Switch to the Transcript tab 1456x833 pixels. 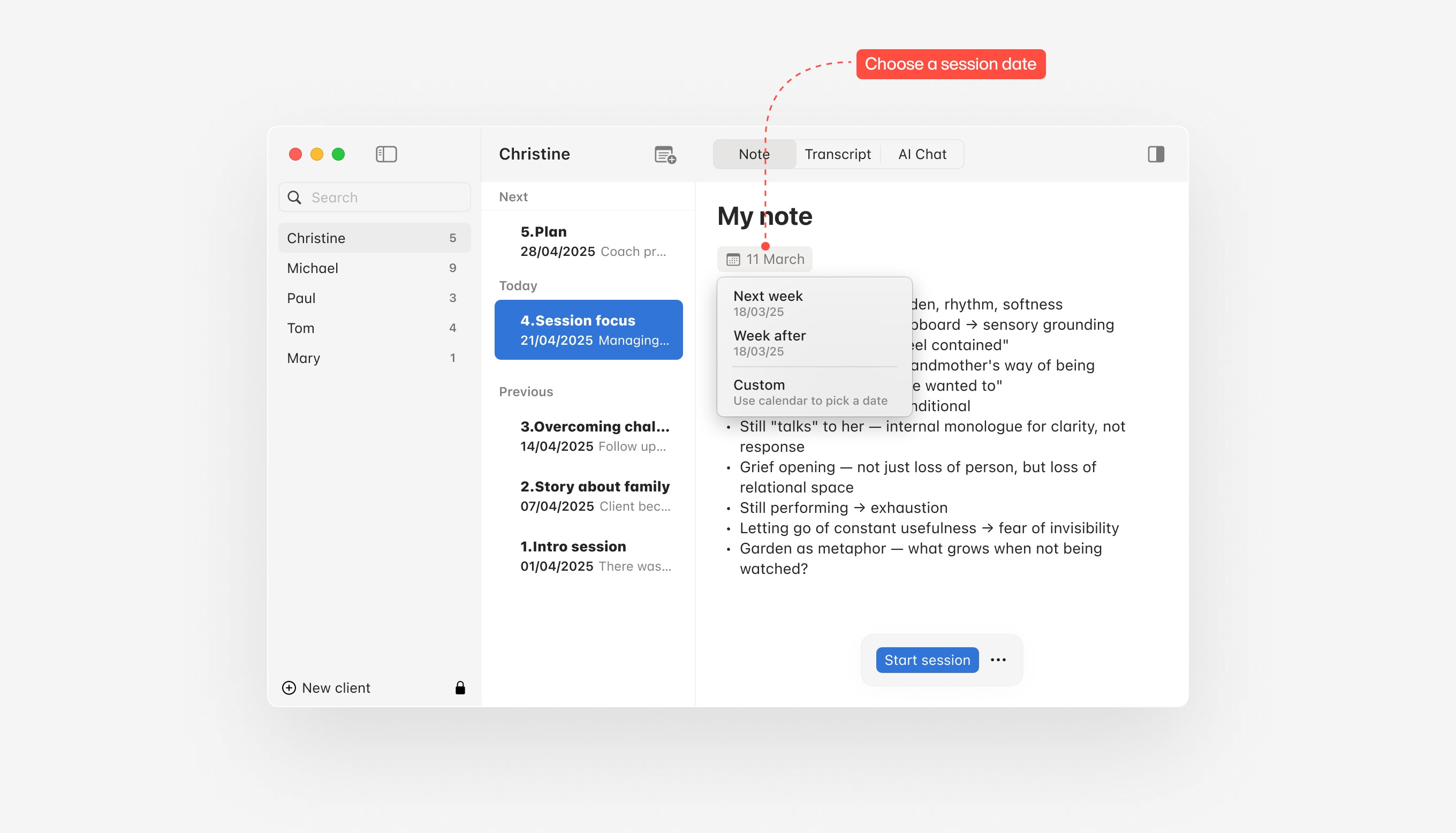[837, 154]
